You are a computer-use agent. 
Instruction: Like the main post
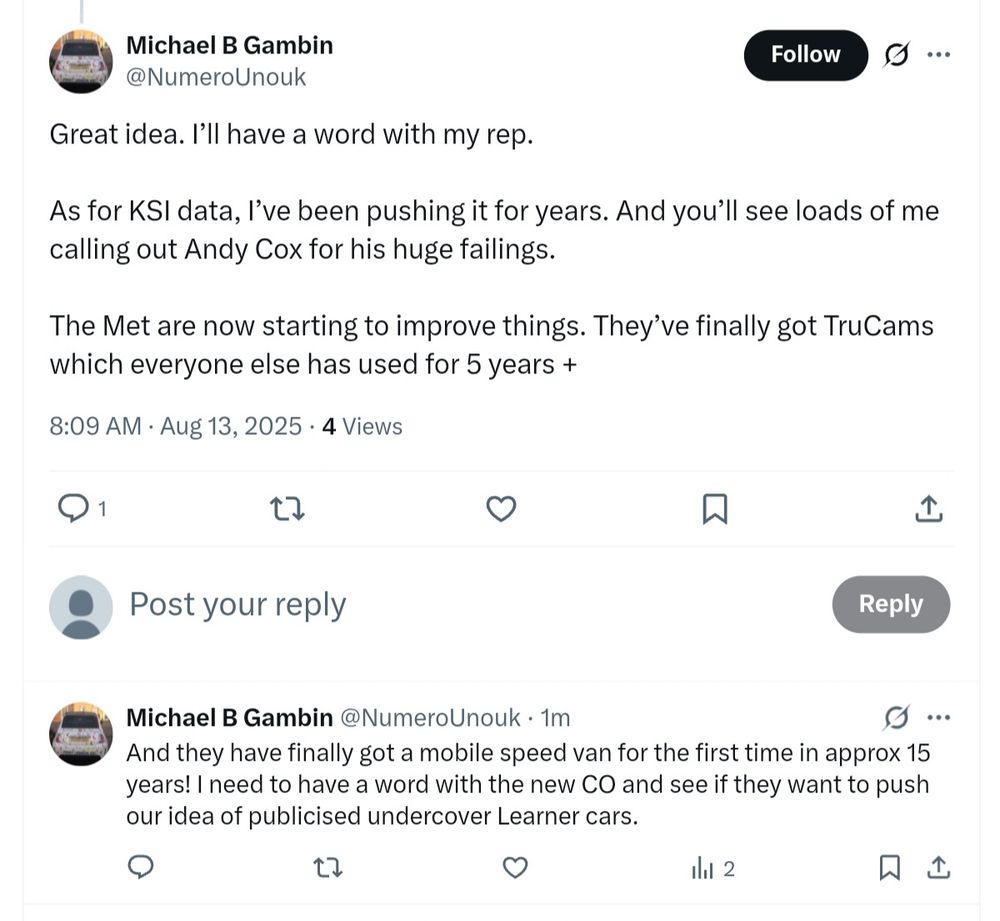pos(501,510)
